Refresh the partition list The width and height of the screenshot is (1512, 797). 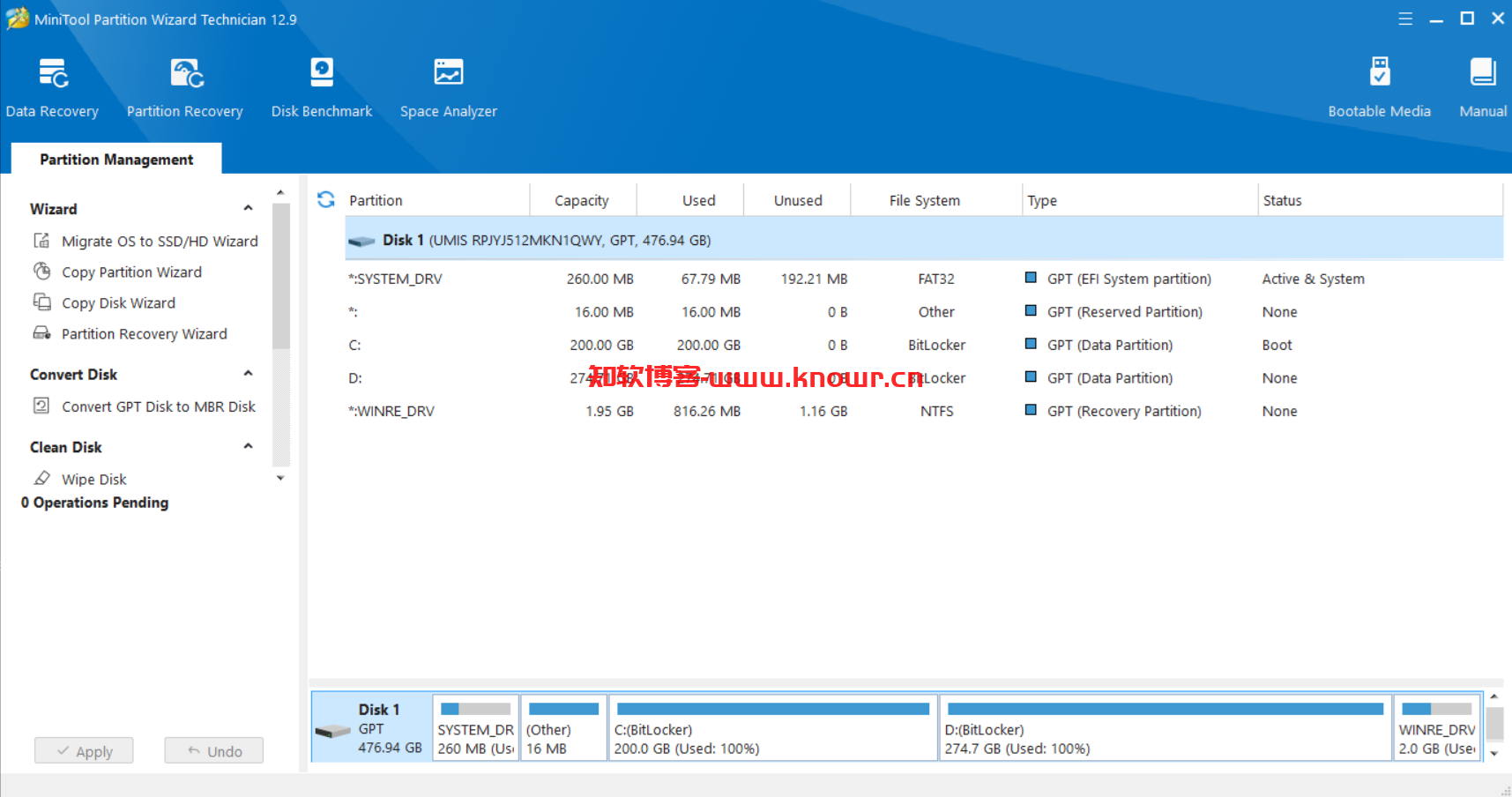tap(326, 200)
